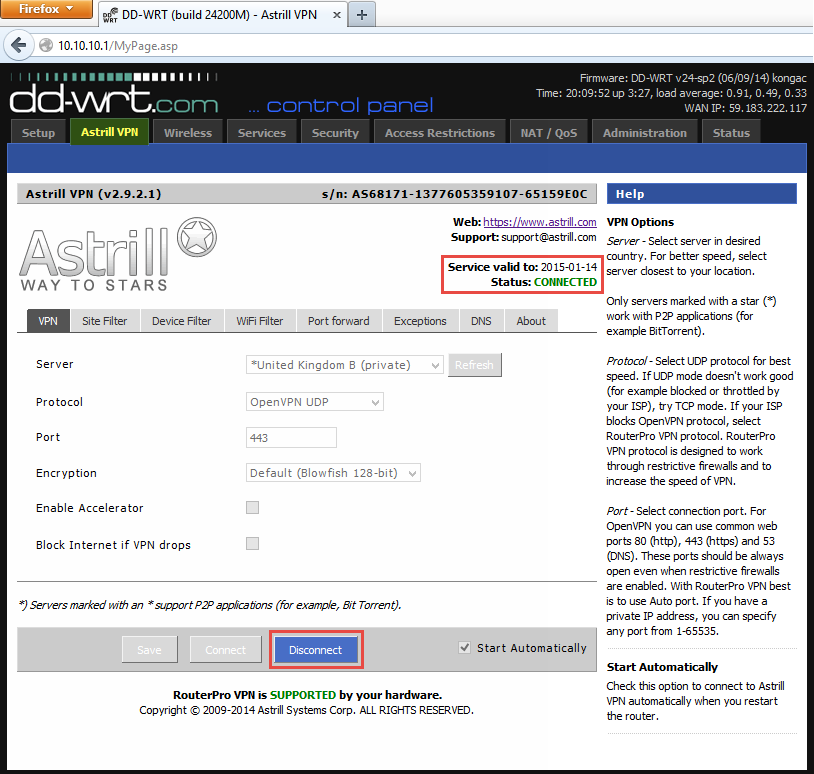Viewport: 814px width, 774px height.
Task: Open the Wireless main tab
Action: tap(188, 133)
